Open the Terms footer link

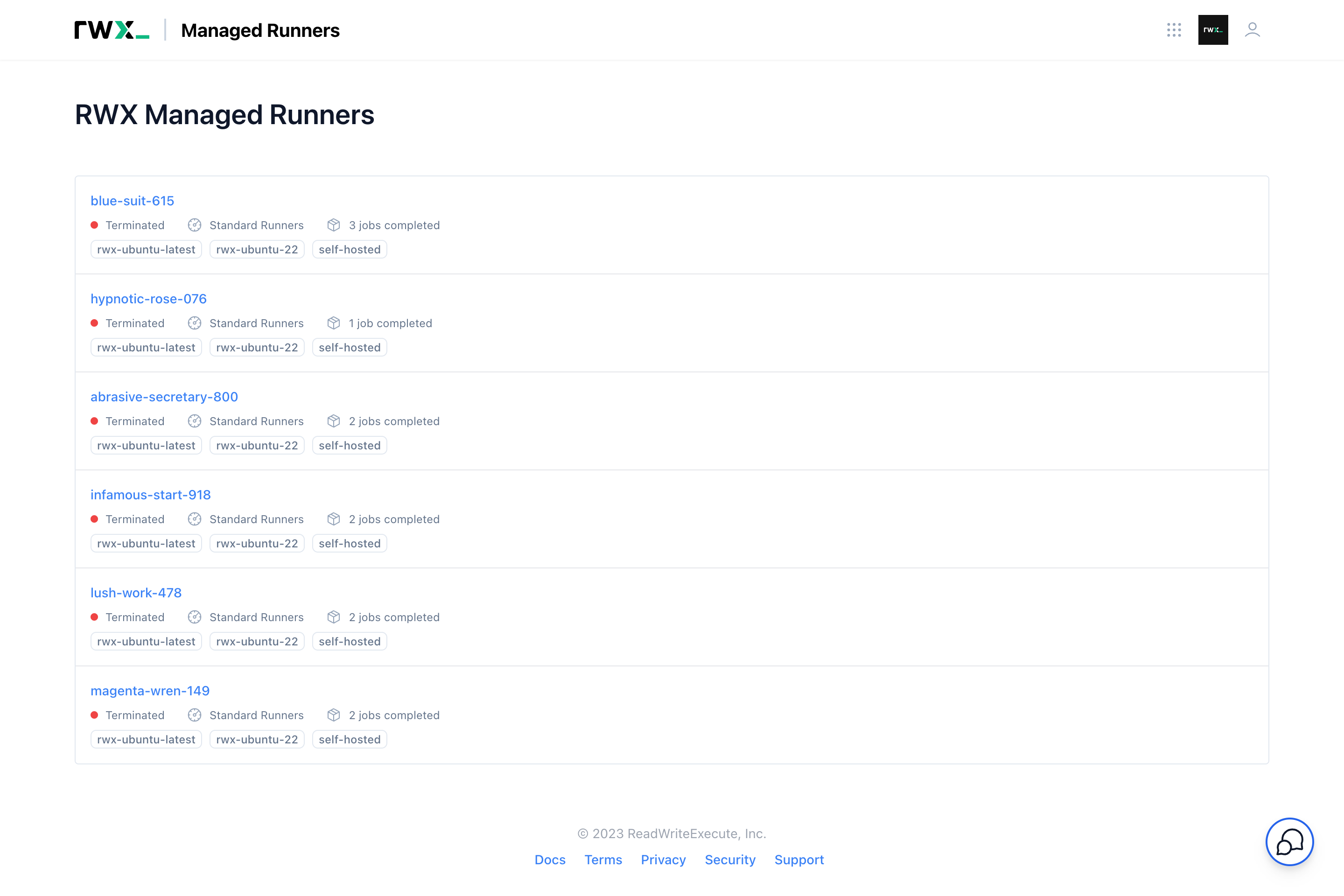click(x=603, y=860)
